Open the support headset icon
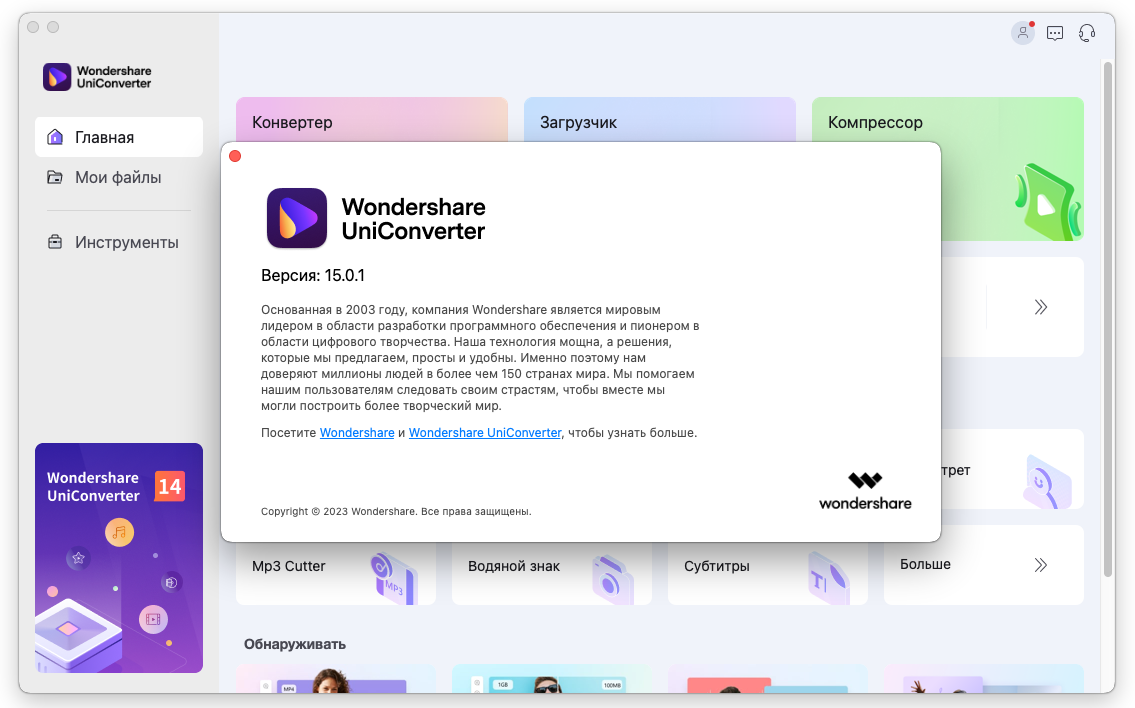 [1087, 33]
